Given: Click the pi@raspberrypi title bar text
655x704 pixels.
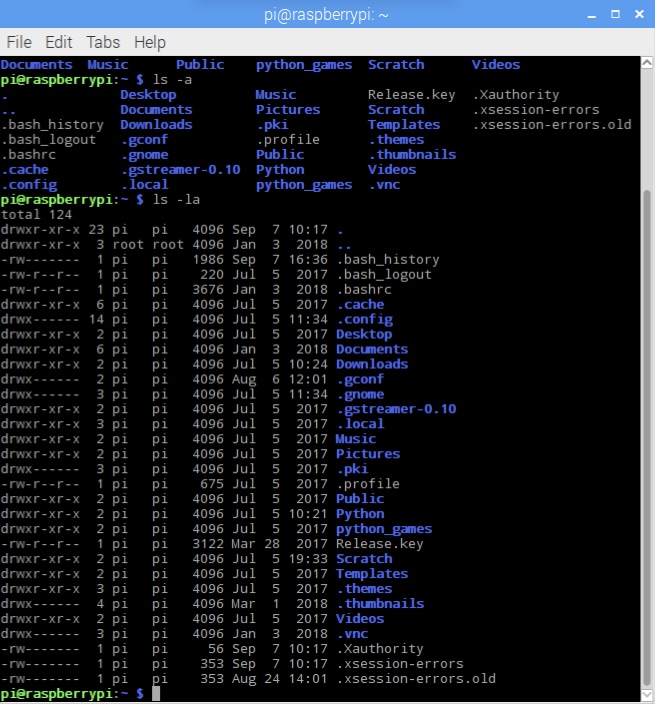Looking at the screenshot, I should (327, 13).
